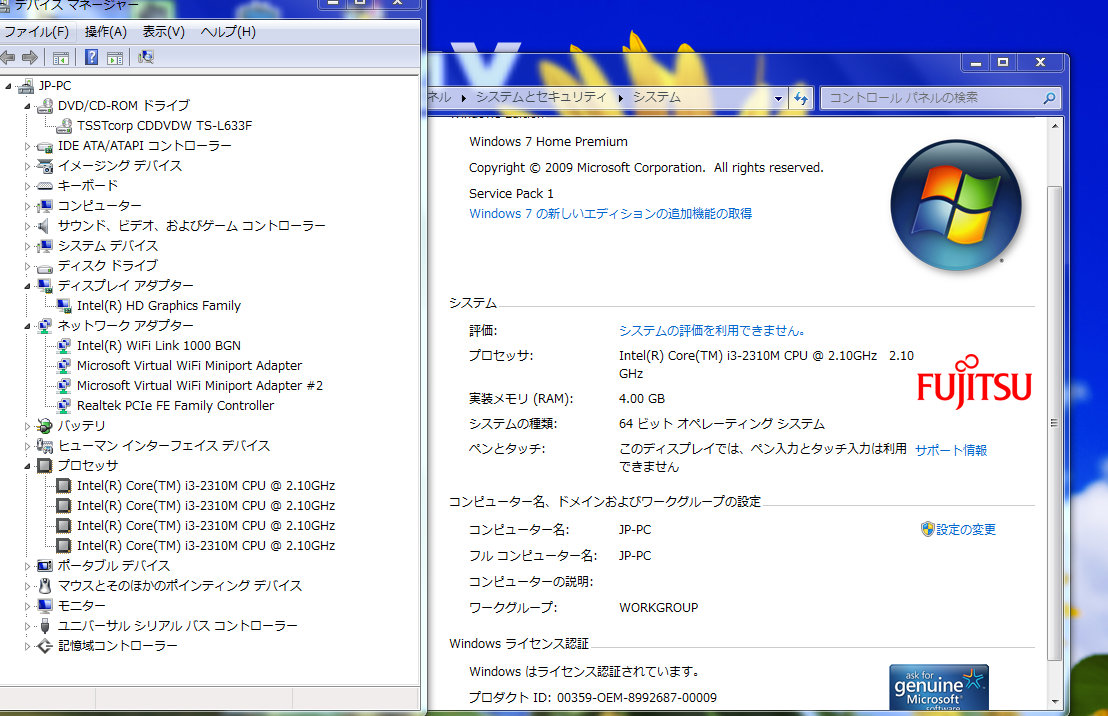Select the IDE ATA/ATAPI コントローラー icon
Viewport: 1108px width, 716px height.
point(45,146)
